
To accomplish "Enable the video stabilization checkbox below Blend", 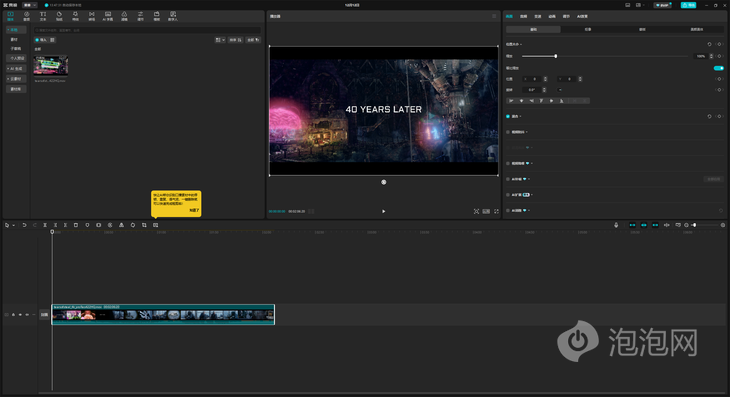I will click(x=508, y=132).
